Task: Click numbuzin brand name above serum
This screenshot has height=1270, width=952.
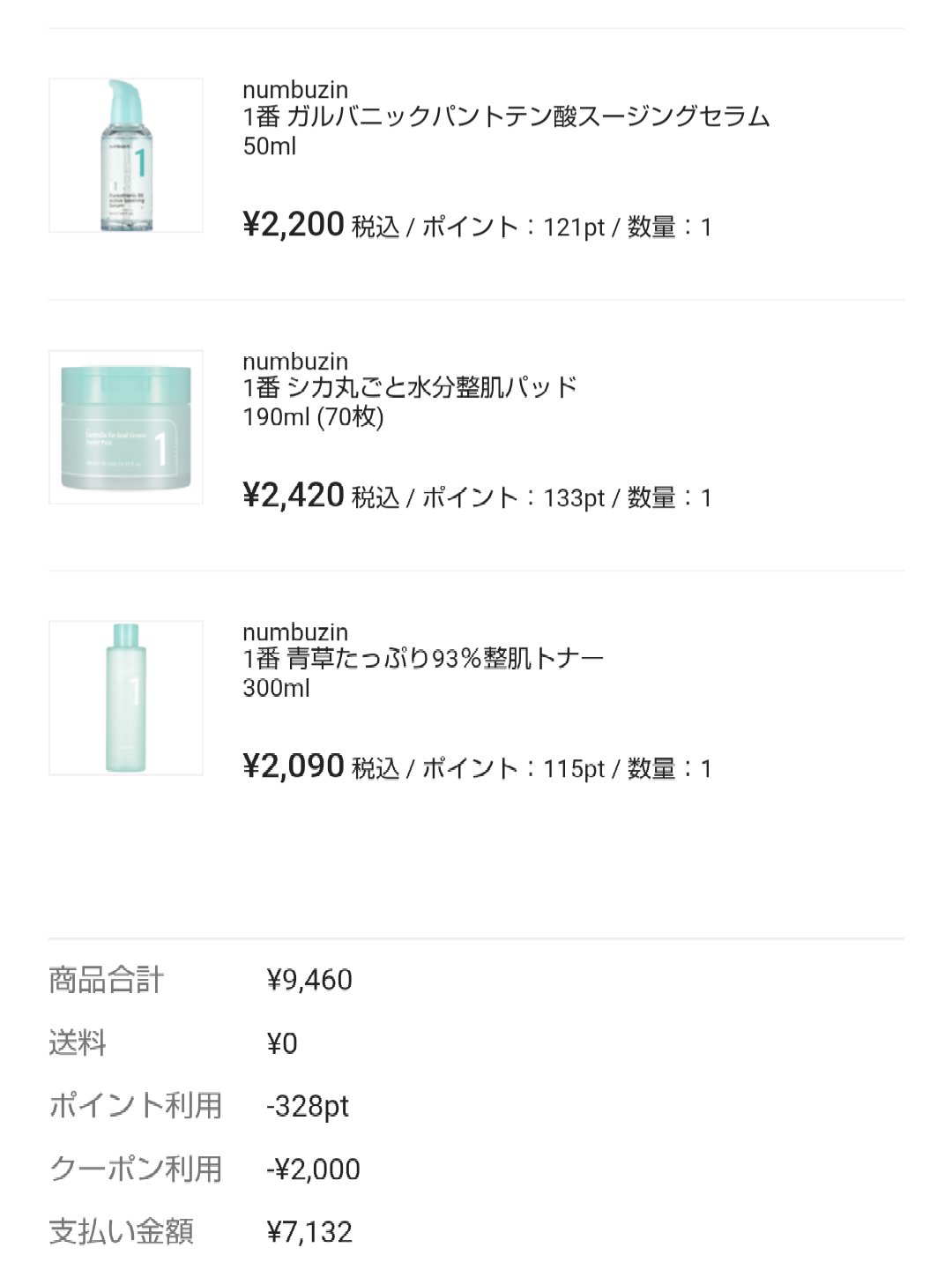Action: pos(295,89)
